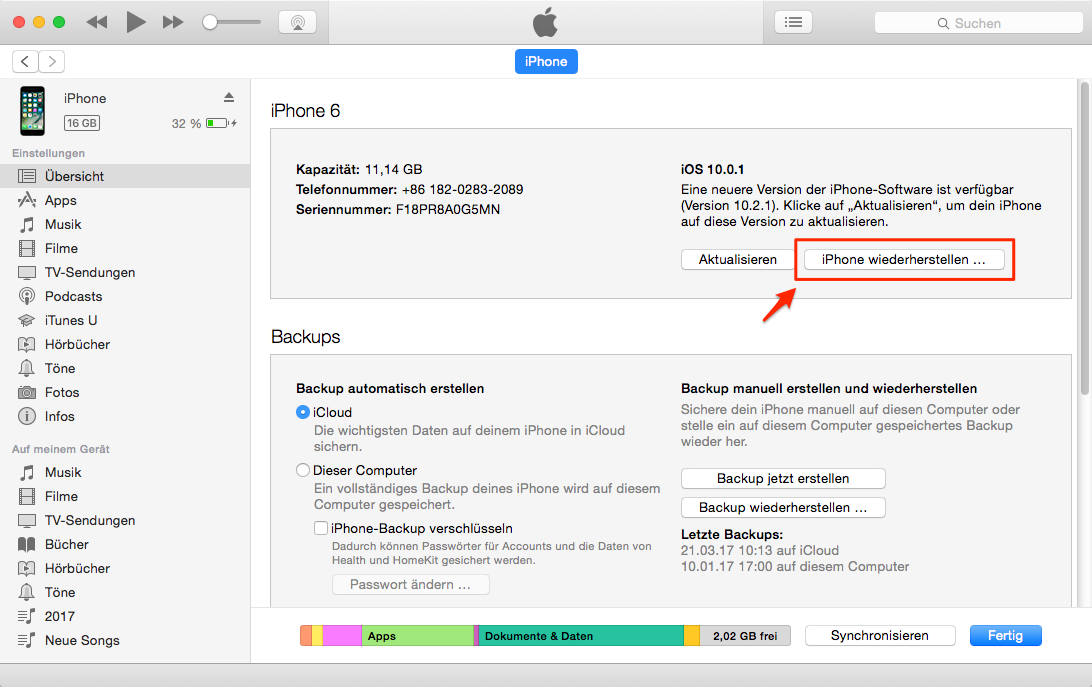Open Fotos in the sidebar

pyautogui.click(x=125, y=392)
